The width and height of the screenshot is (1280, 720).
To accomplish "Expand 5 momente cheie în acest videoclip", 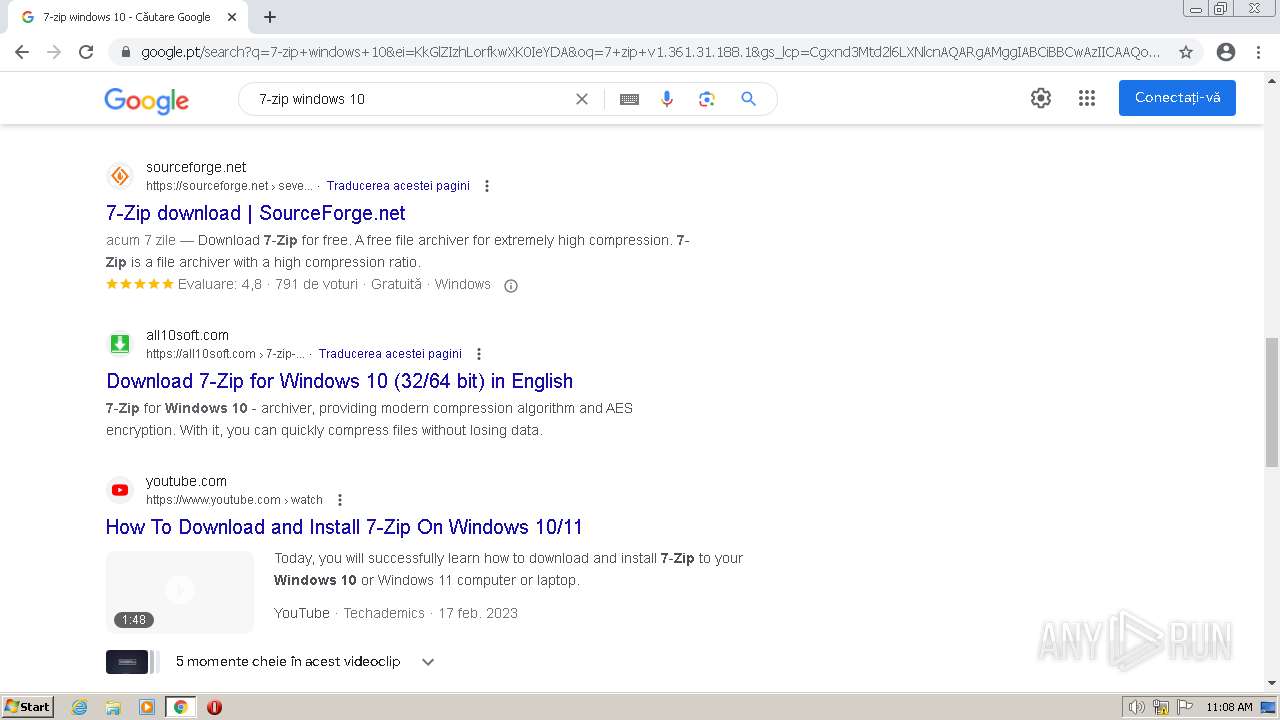I will point(428,662).
